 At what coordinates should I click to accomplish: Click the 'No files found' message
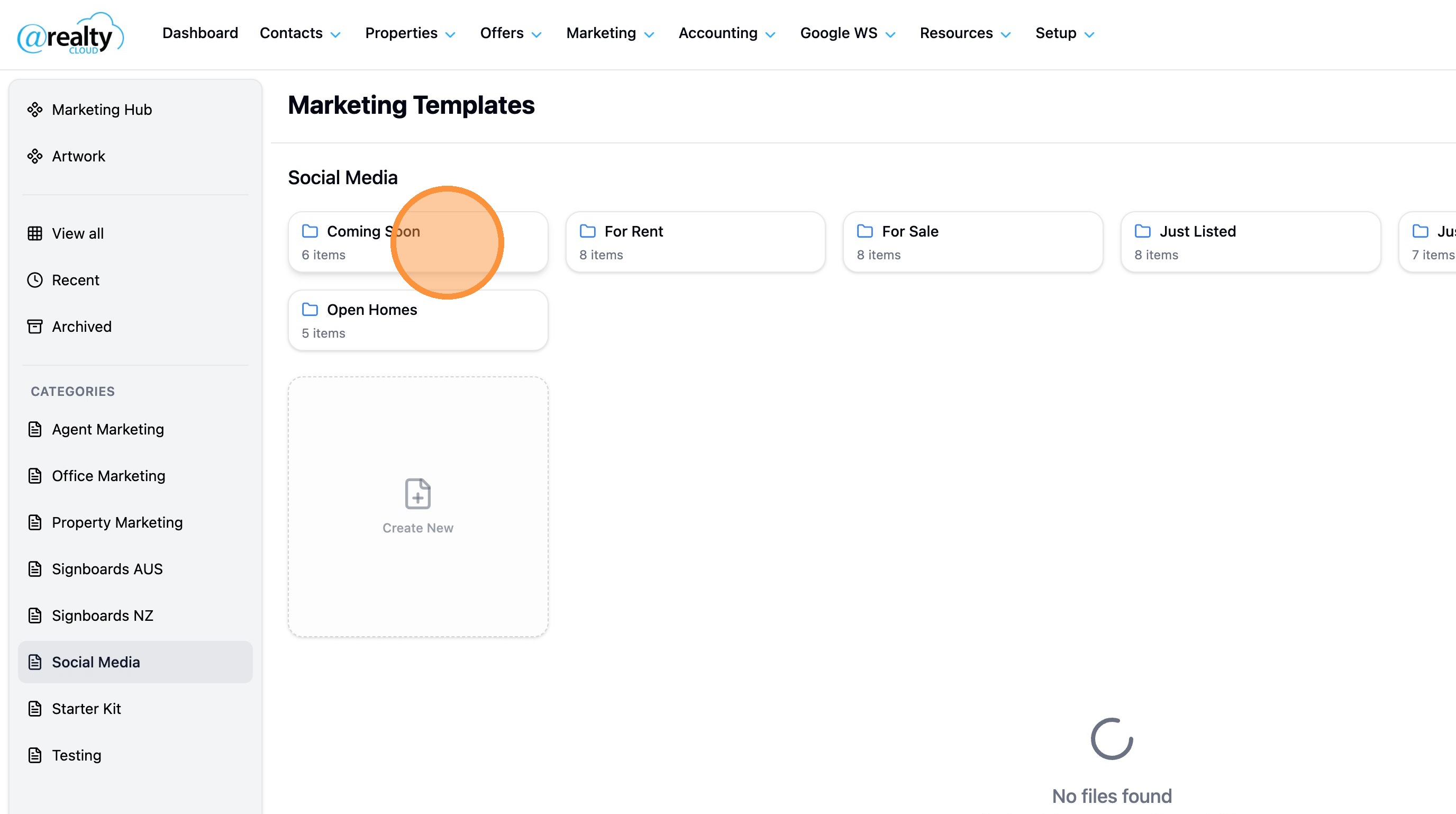pos(1112,796)
